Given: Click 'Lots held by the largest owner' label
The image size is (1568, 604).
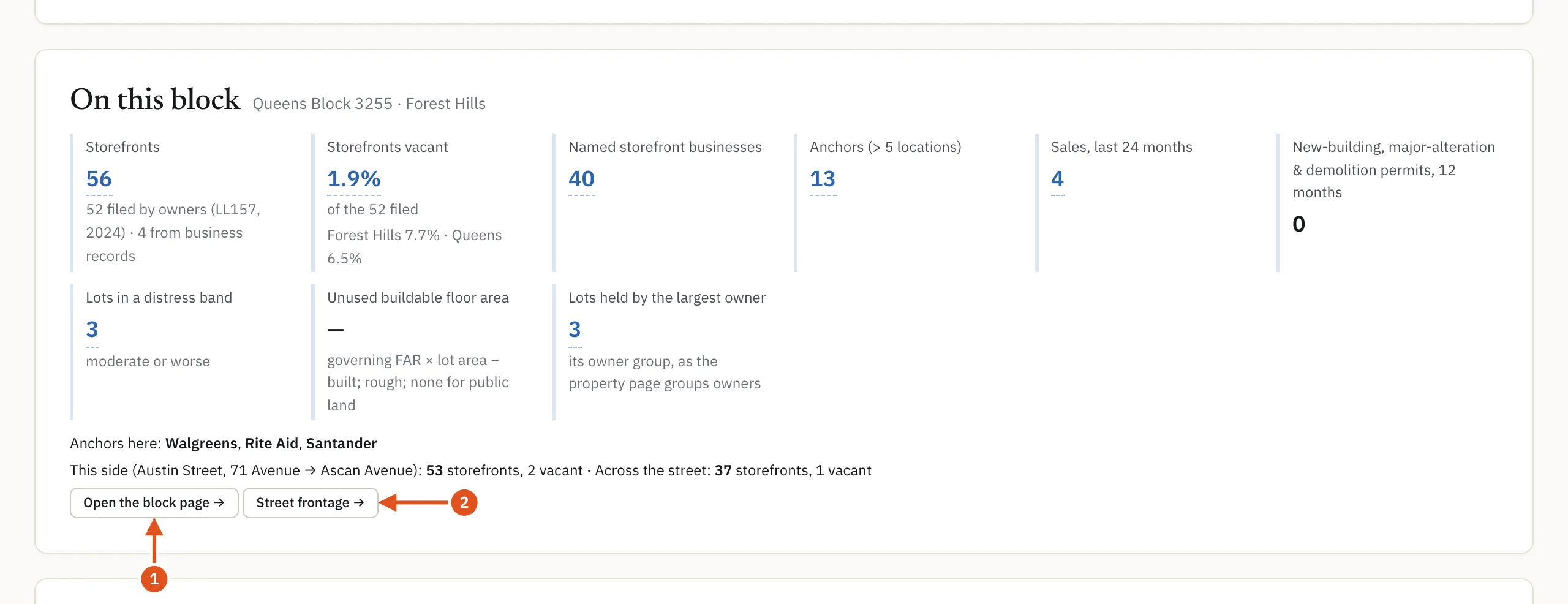Looking at the screenshot, I should pos(667,298).
